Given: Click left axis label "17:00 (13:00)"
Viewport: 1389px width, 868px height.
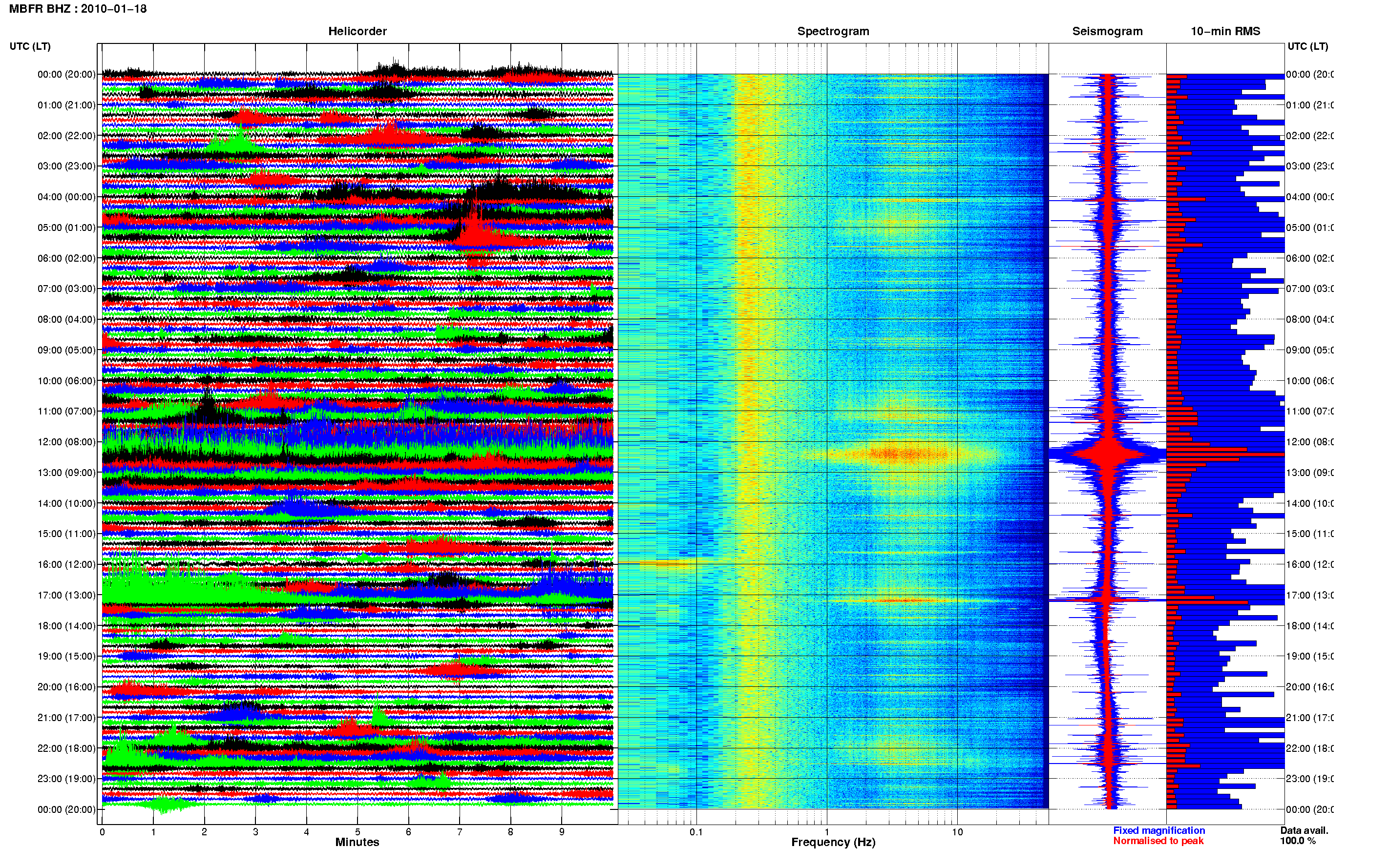Looking at the screenshot, I should (x=66, y=595).
